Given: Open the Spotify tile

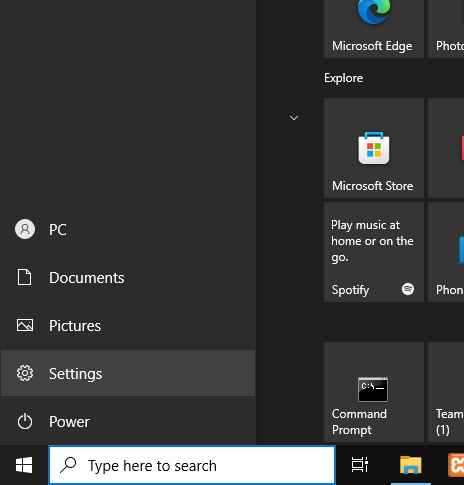Looking at the screenshot, I should (x=374, y=252).
